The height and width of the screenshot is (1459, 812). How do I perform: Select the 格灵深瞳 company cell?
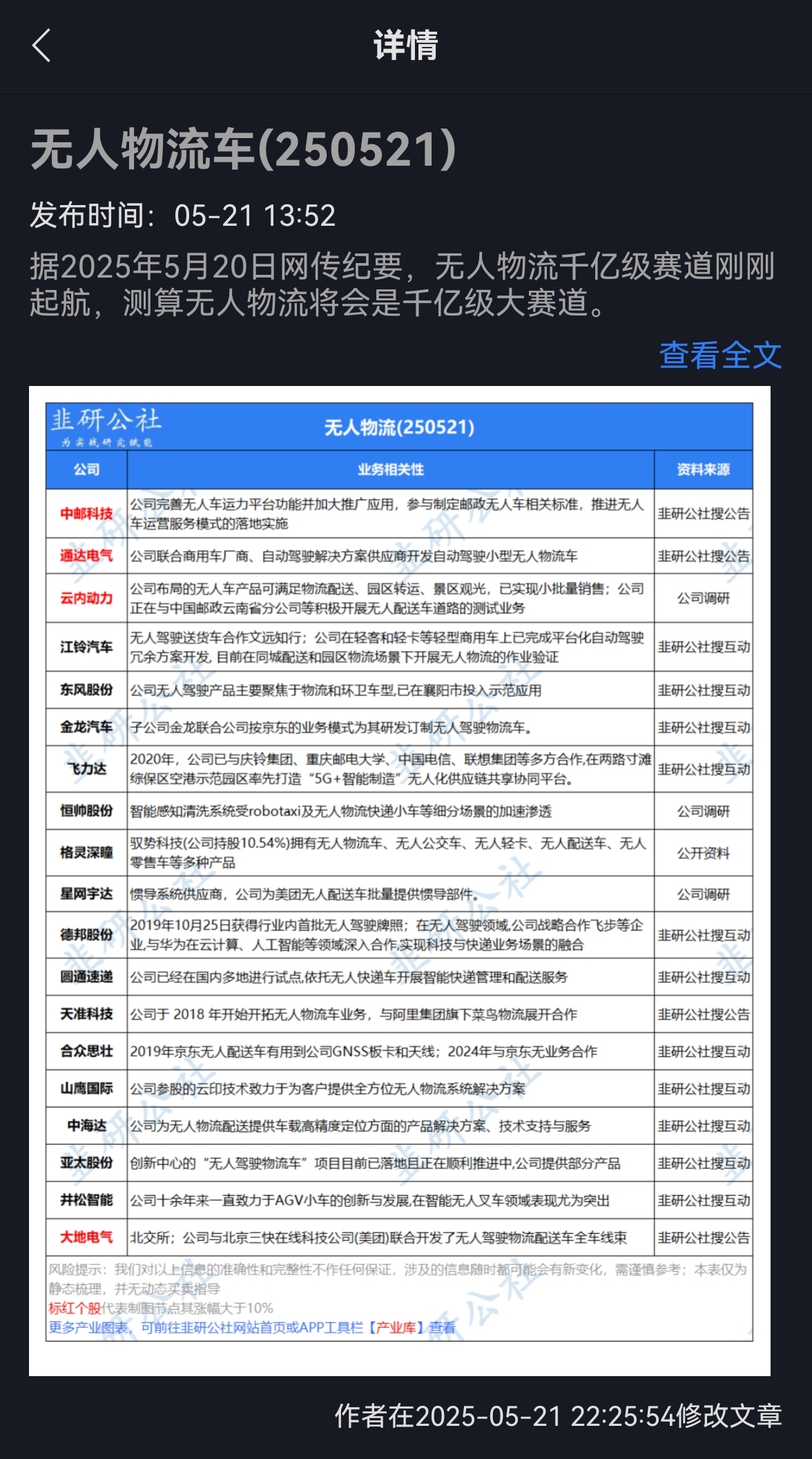coord(86,853)
